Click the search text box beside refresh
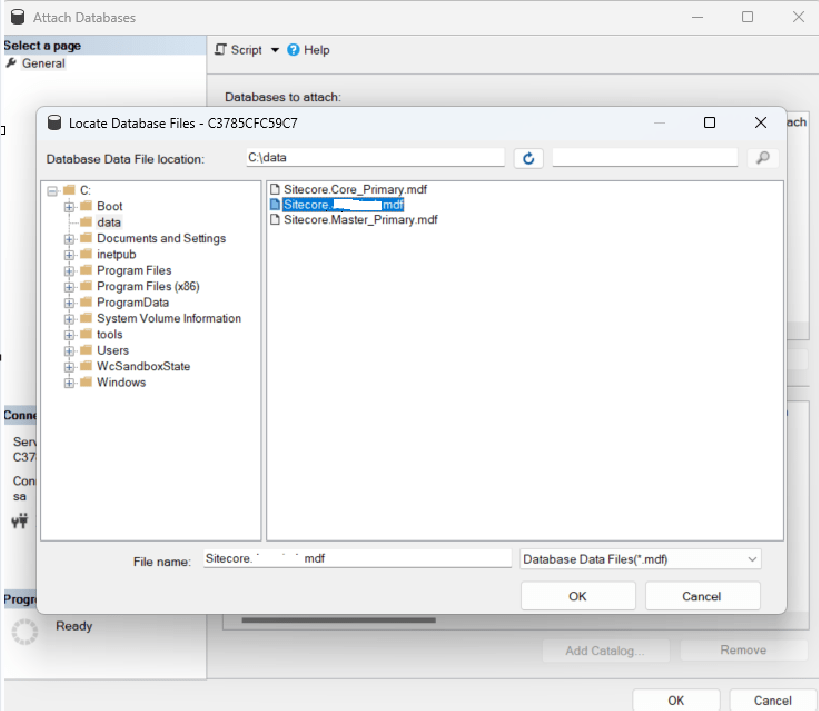This screenshot has height=711, width=819. click(645, 158)
